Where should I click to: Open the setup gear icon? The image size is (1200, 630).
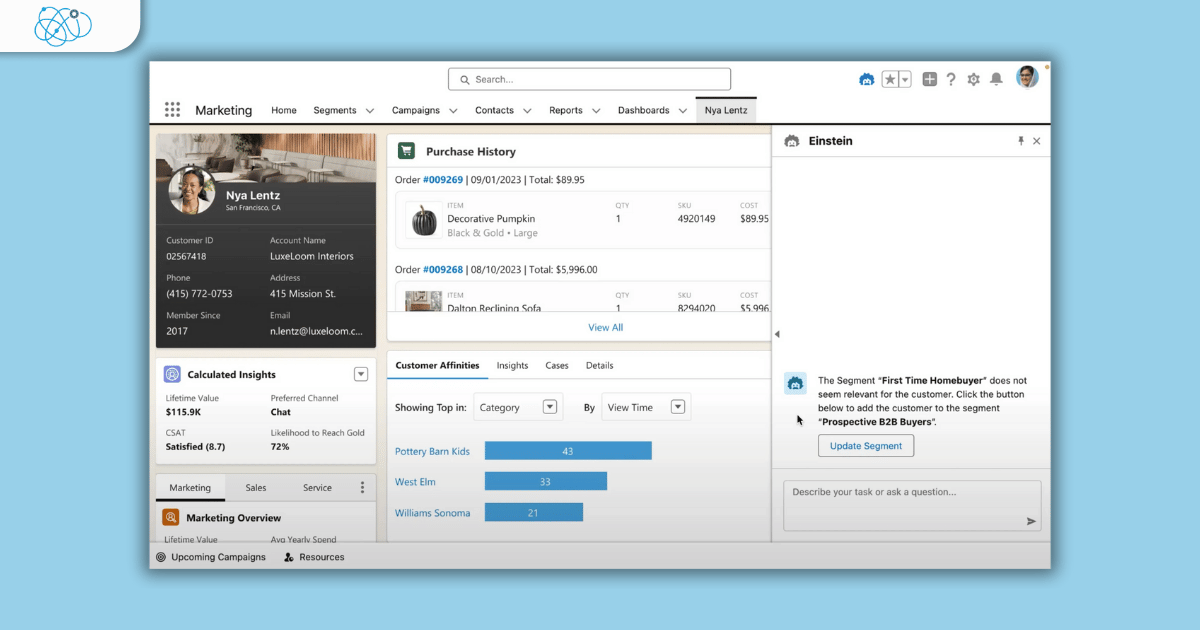[x=974, y=79]
